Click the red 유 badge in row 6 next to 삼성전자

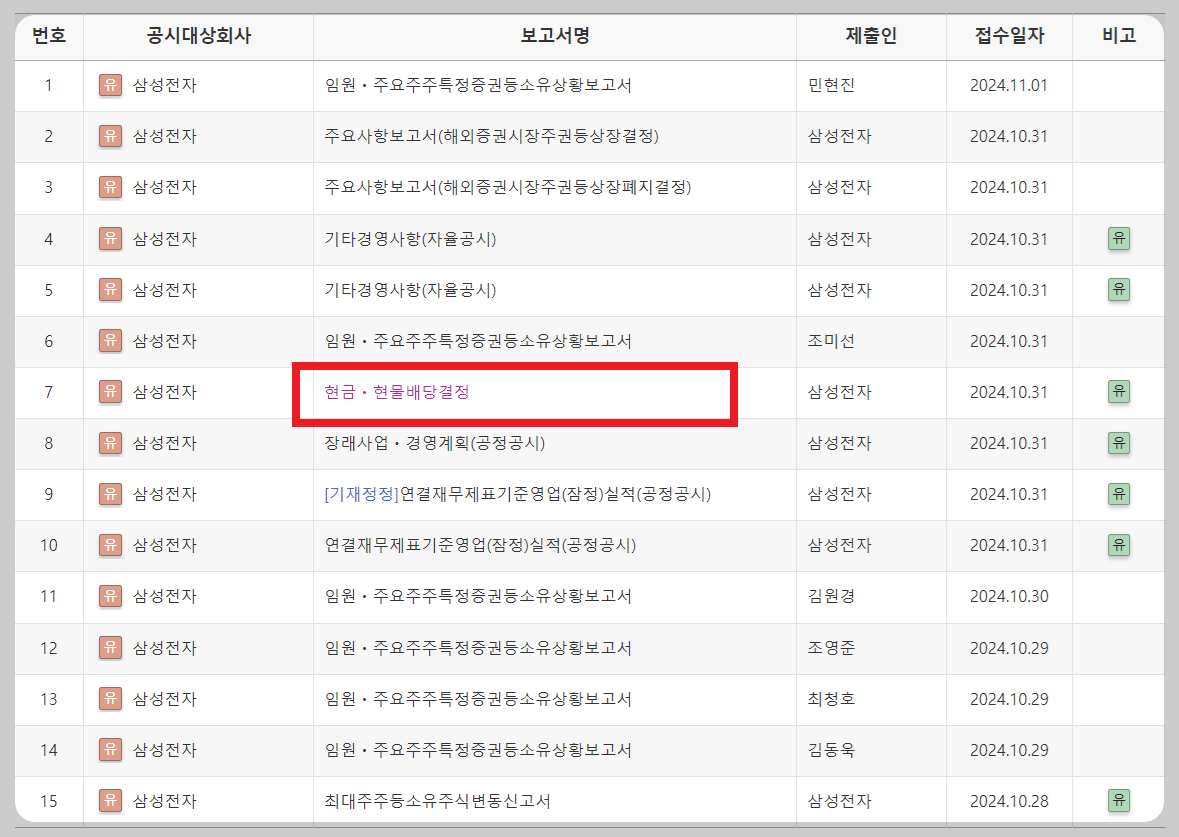[x=110, y=341]
